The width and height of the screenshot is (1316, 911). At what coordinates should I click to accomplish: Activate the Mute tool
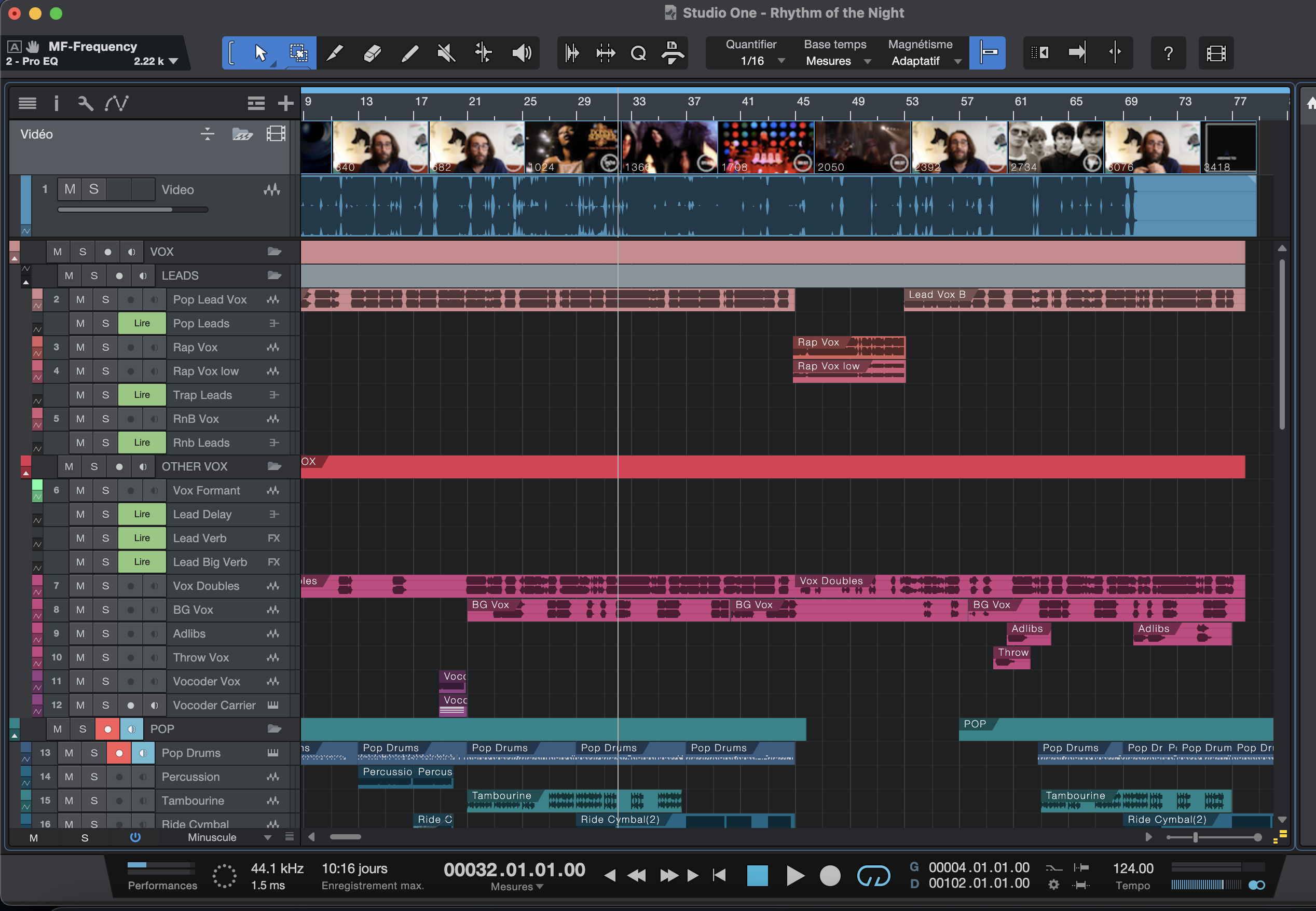(447, 52)
